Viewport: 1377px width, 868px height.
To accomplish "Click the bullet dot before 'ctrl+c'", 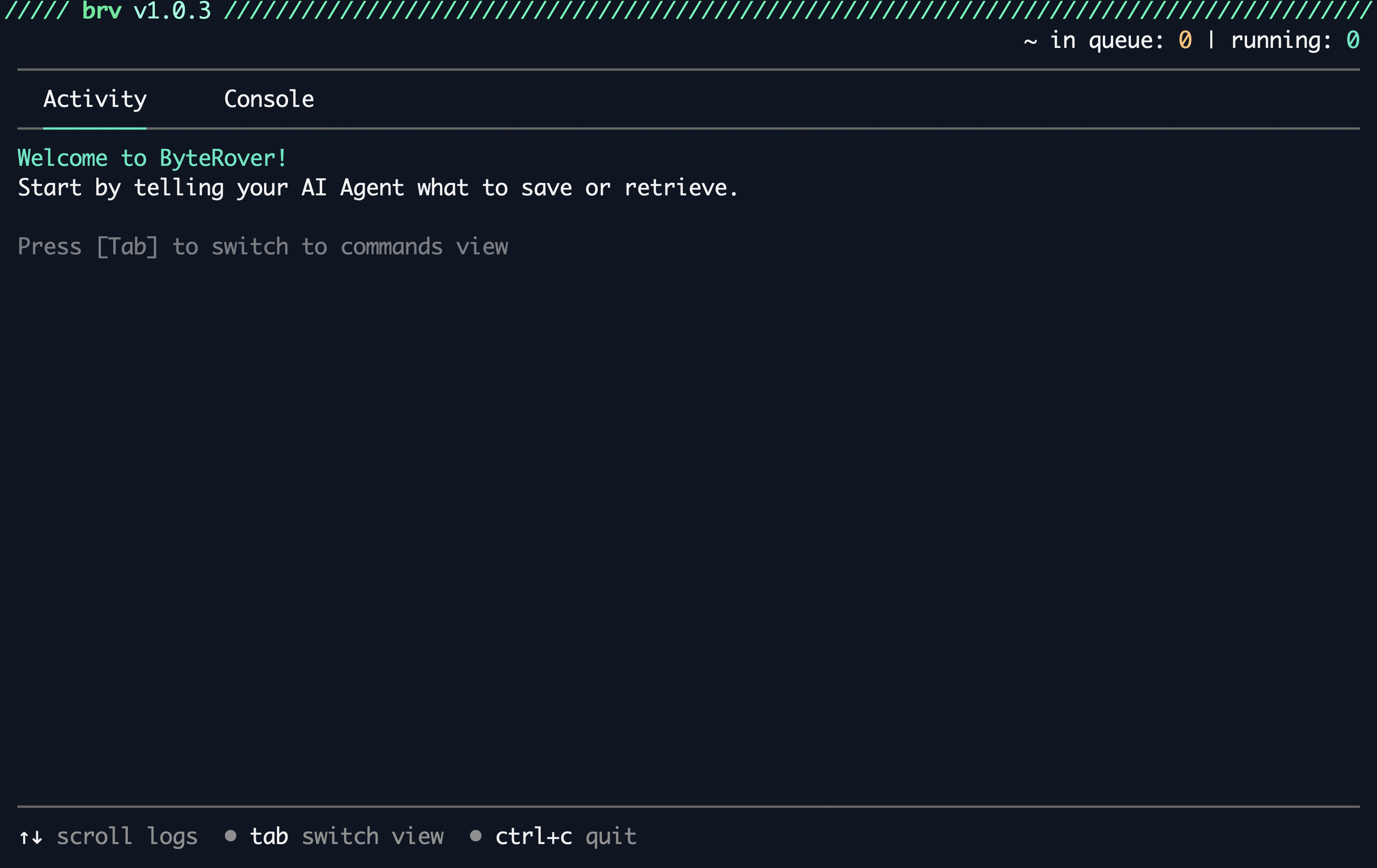I will (475, 835).
